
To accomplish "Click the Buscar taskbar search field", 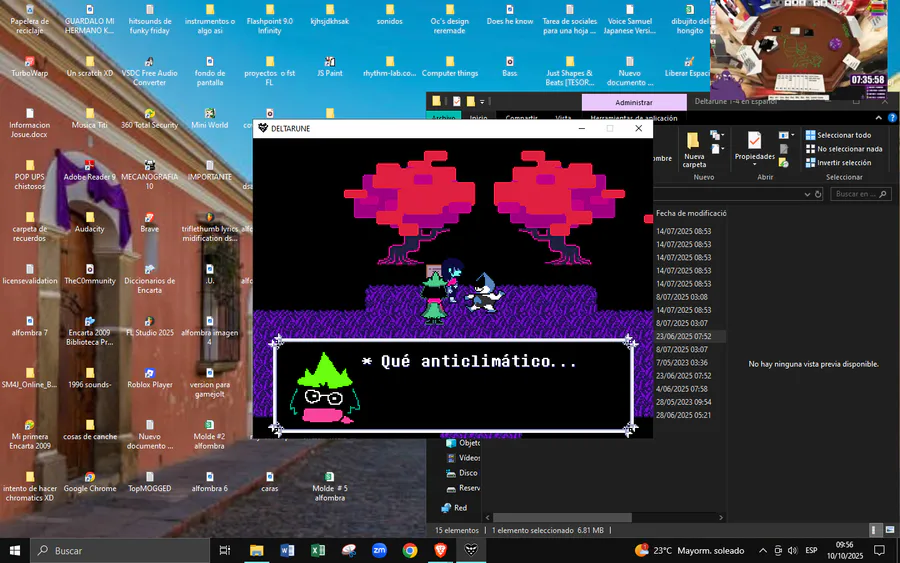I will [x=120, y=550].
